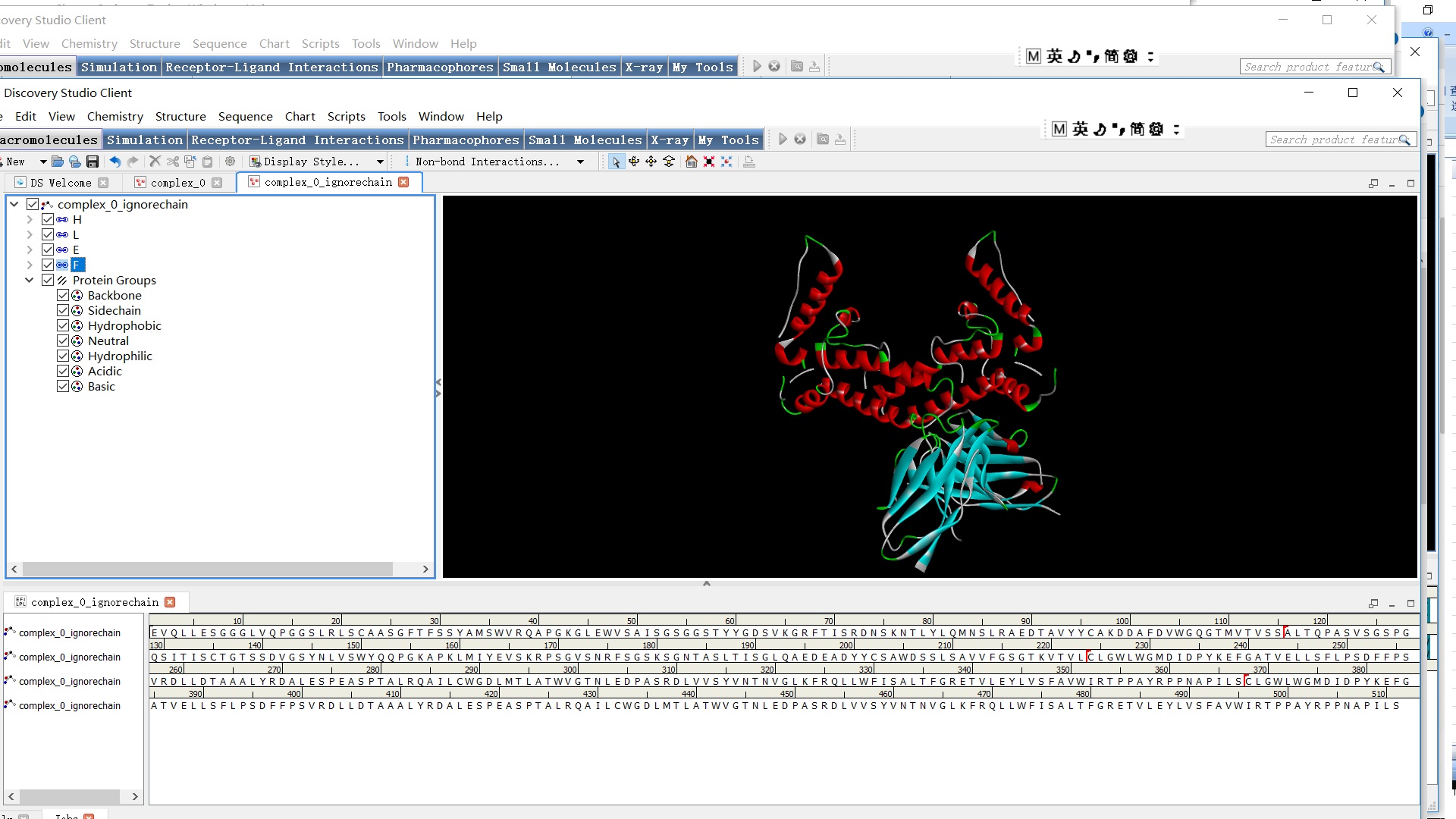This screenshot has width=1456, height=819.
Task: Open folder icon in toolbar
Action: 58,162
